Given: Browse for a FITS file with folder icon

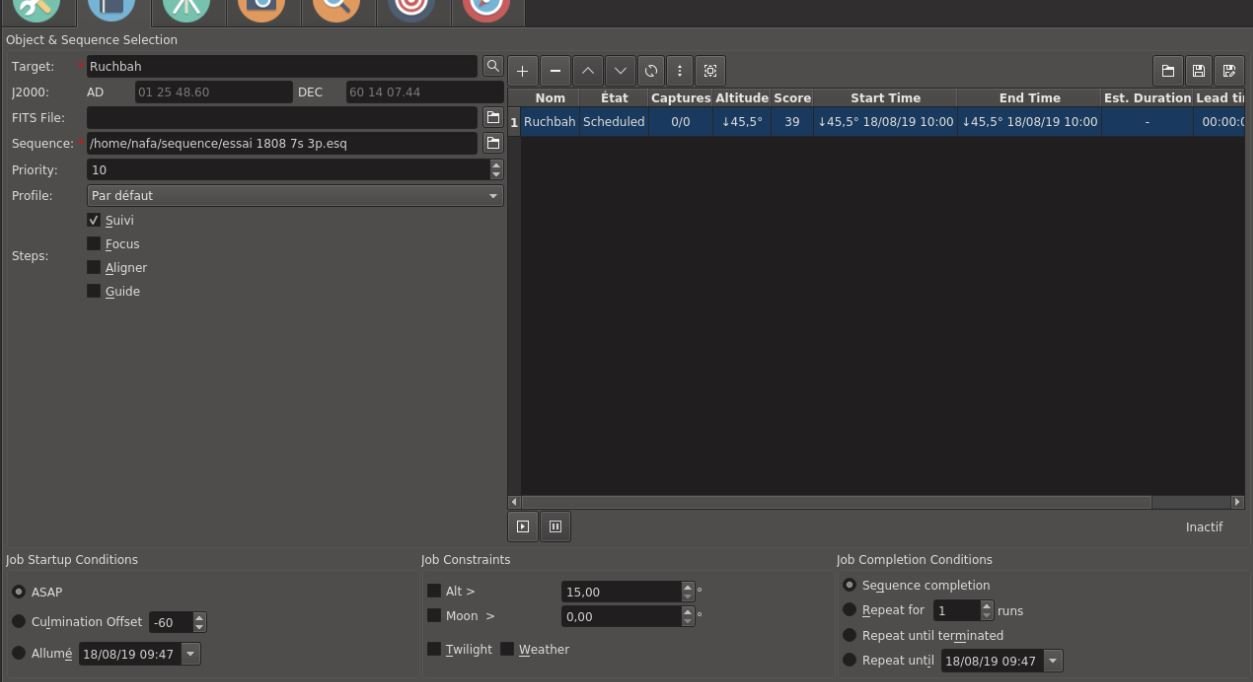Looking at the screenshot, I should click(x=492, y=117).
